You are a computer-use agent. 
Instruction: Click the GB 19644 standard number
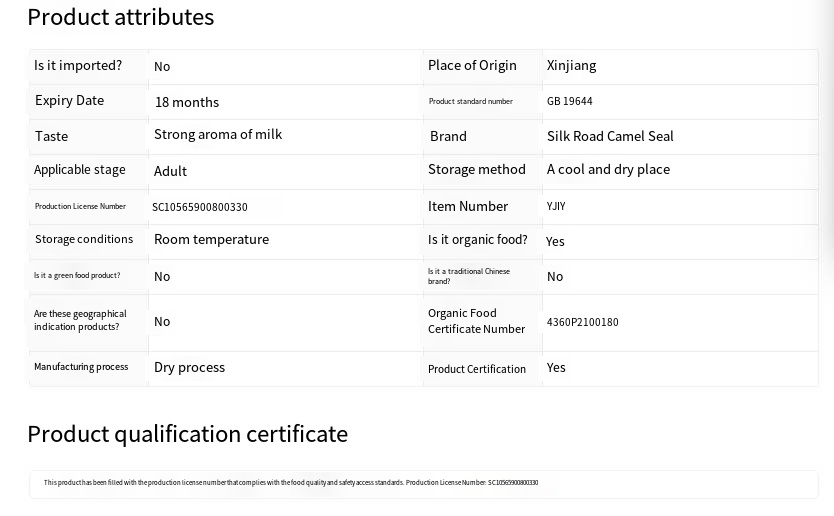569,101
